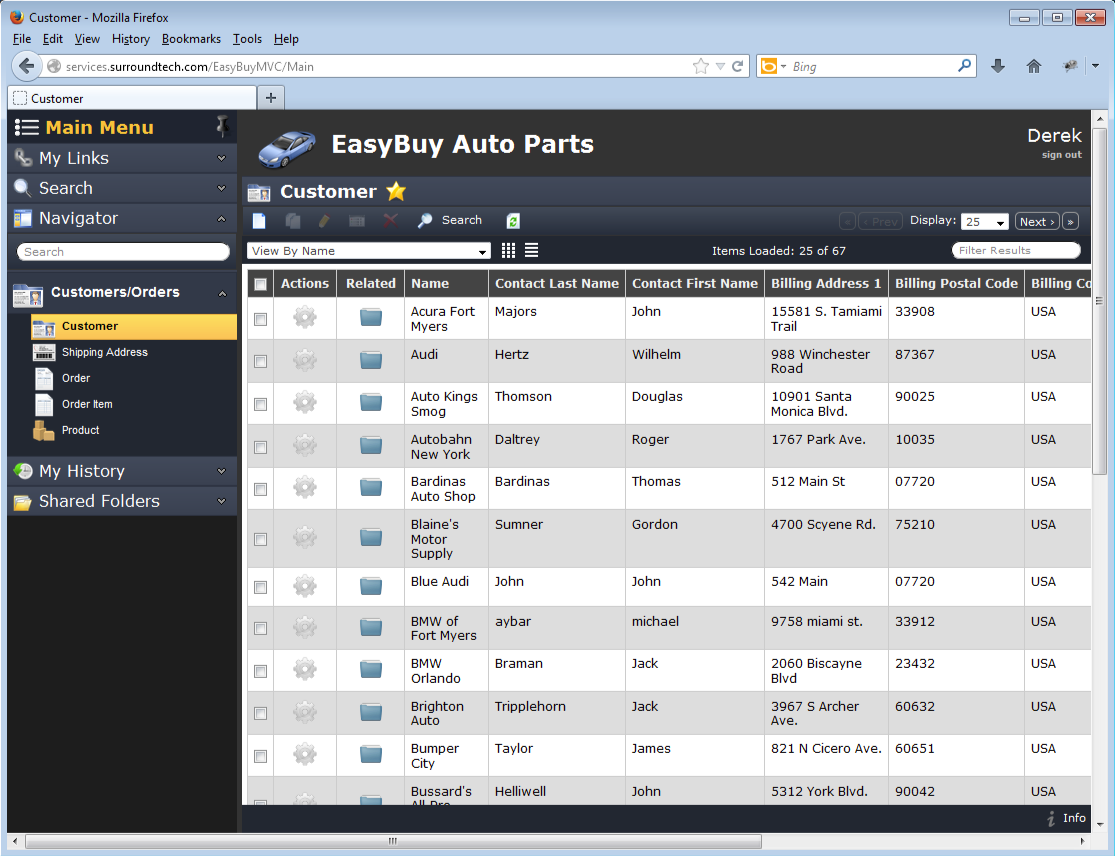Collapse the Navigator section
Image resolution: width=1115 pixels, height=856 pixels.
tap(221, 219)
